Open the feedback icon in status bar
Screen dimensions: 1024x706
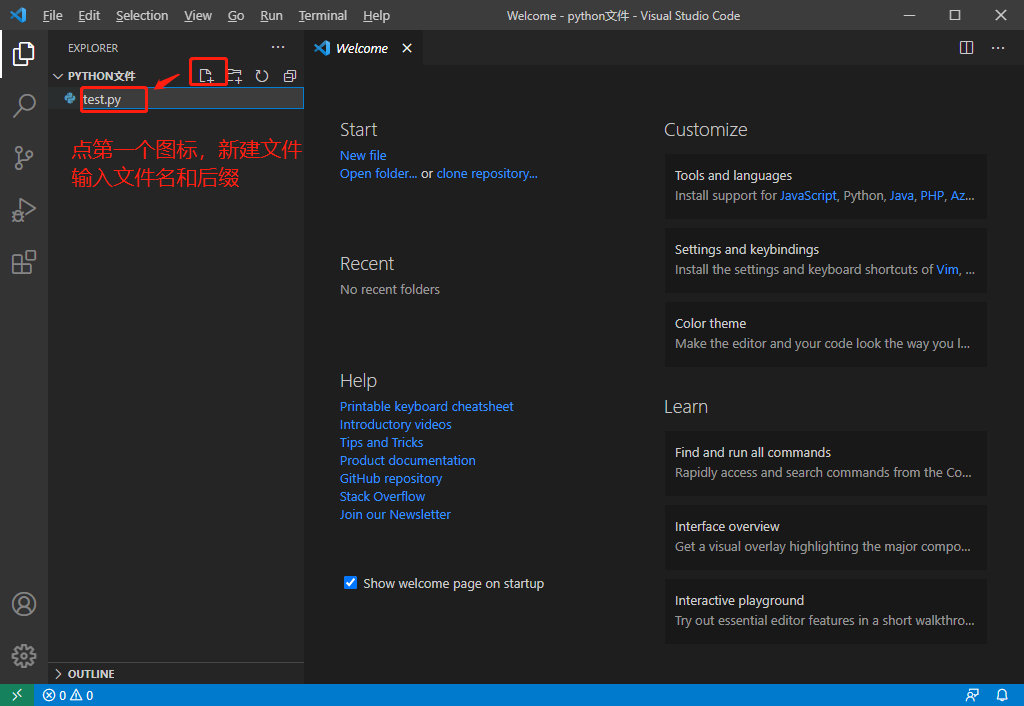coord(972,695)
